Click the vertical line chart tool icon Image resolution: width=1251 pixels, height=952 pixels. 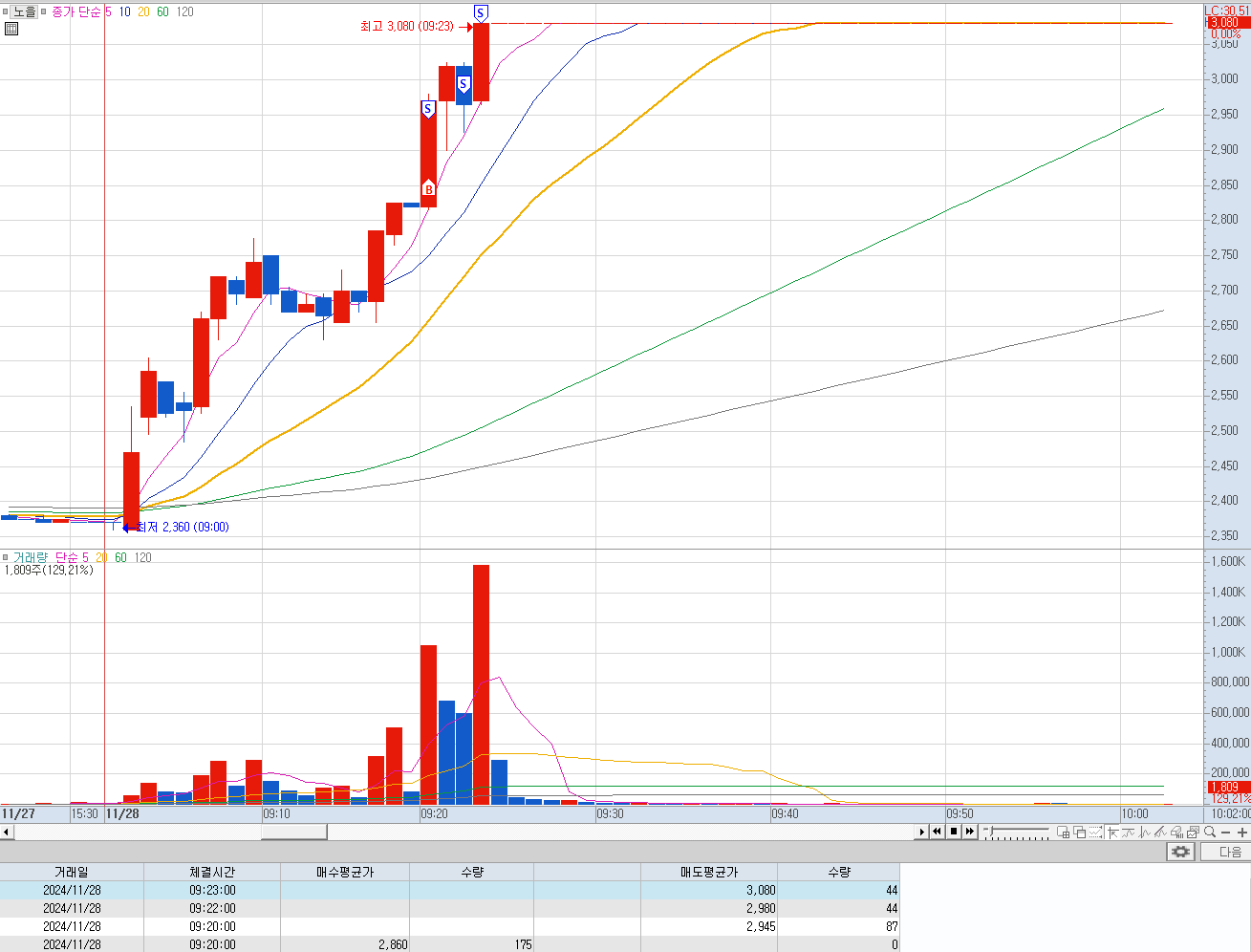coord(1145,833)
